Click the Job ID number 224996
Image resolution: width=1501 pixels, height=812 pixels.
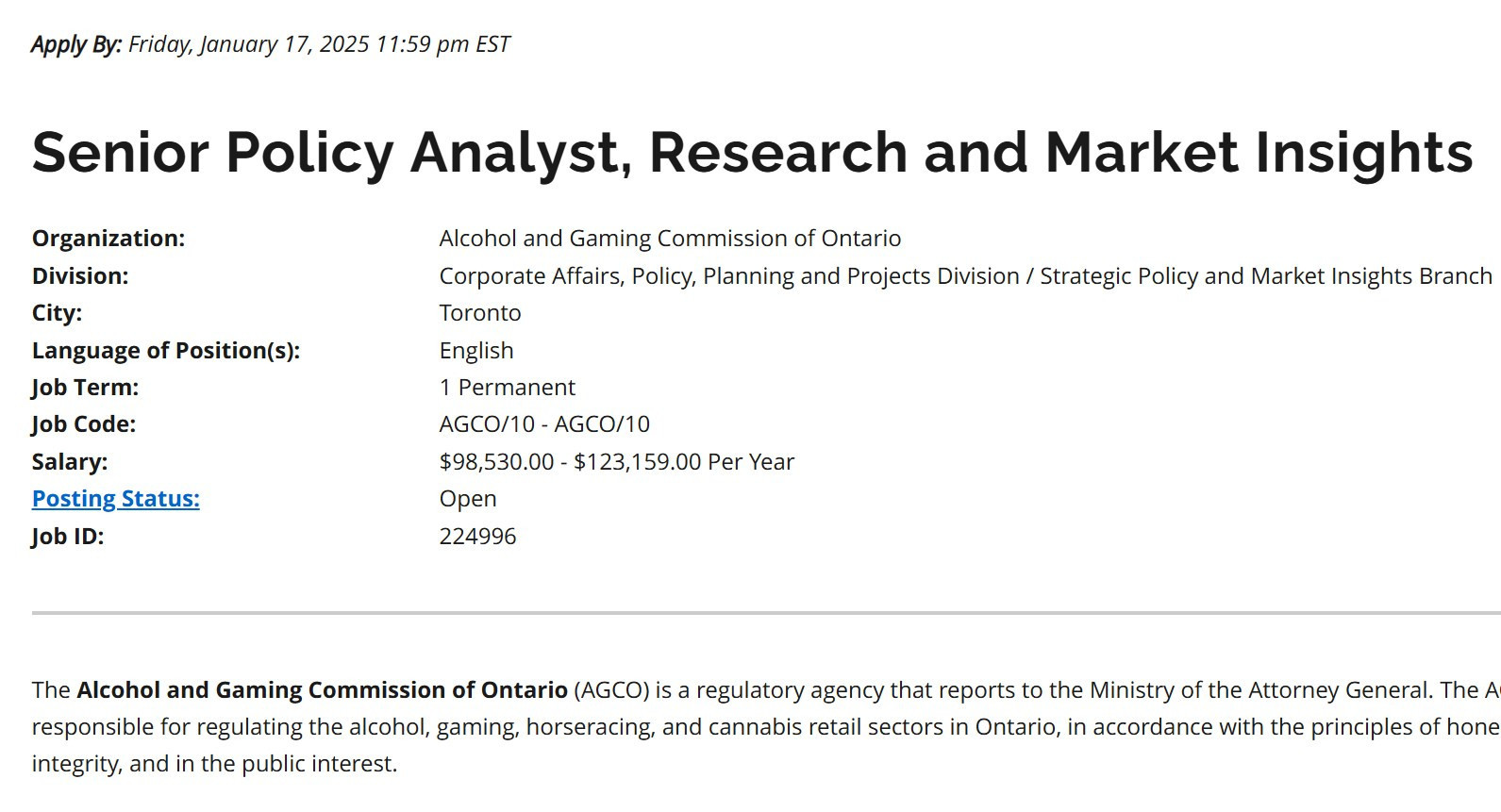pos(478,537)
